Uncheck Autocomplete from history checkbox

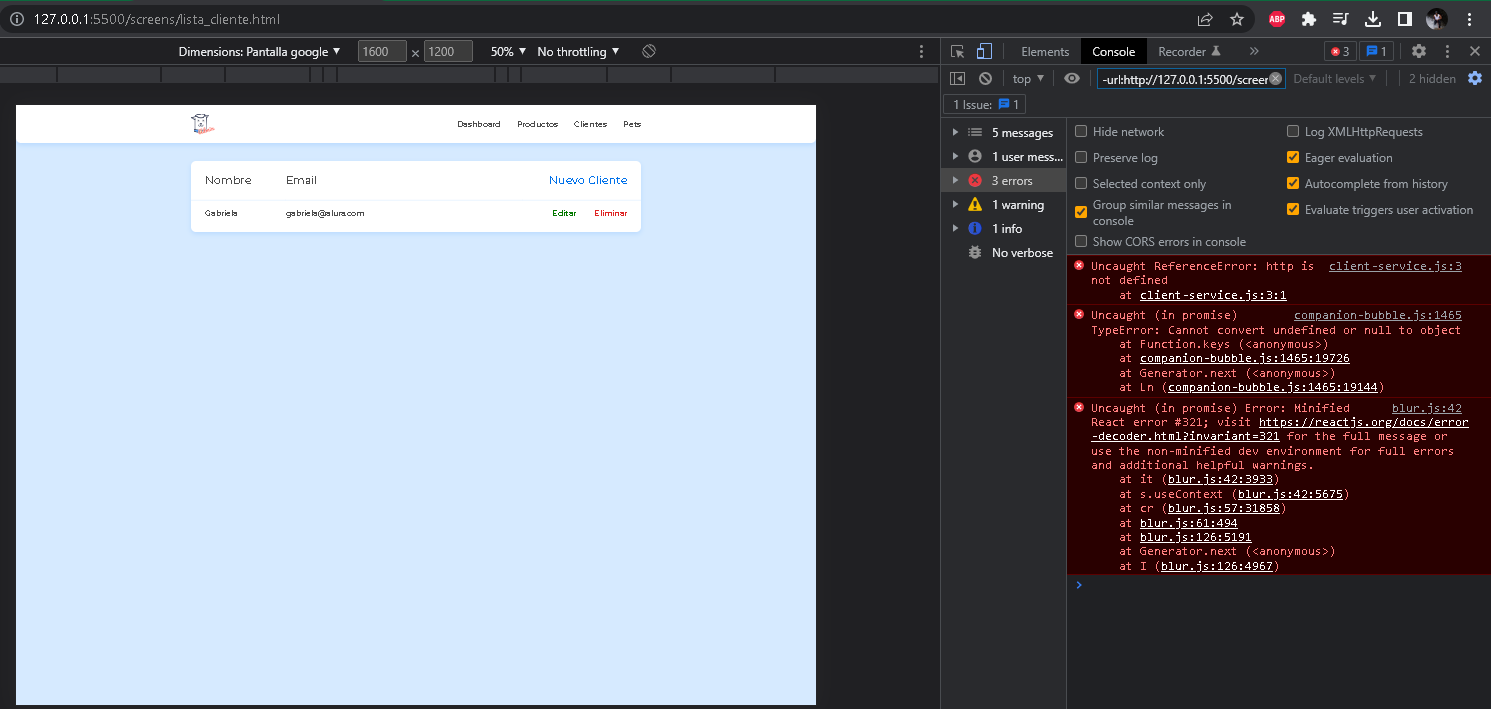coord(1293,183)
